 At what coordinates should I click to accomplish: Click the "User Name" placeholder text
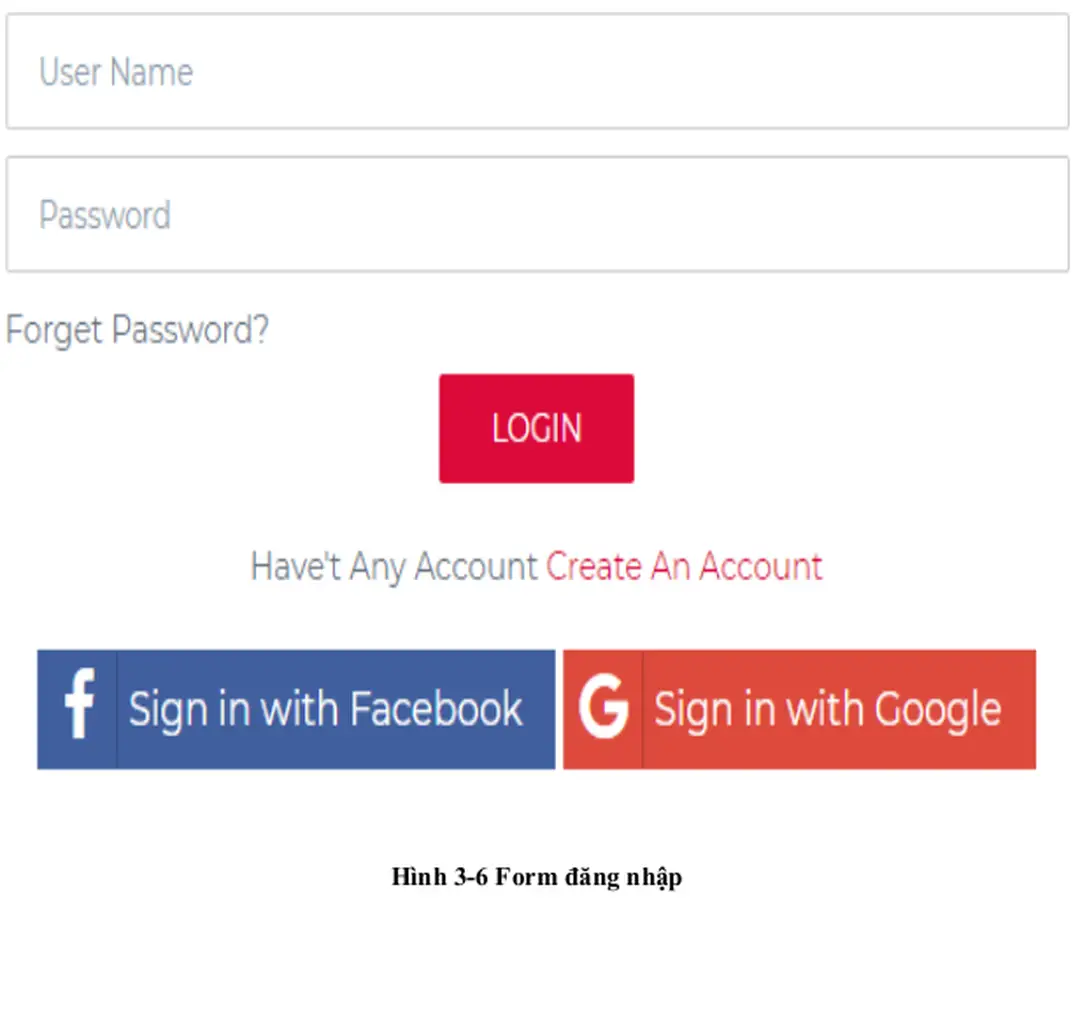[116, 72]
